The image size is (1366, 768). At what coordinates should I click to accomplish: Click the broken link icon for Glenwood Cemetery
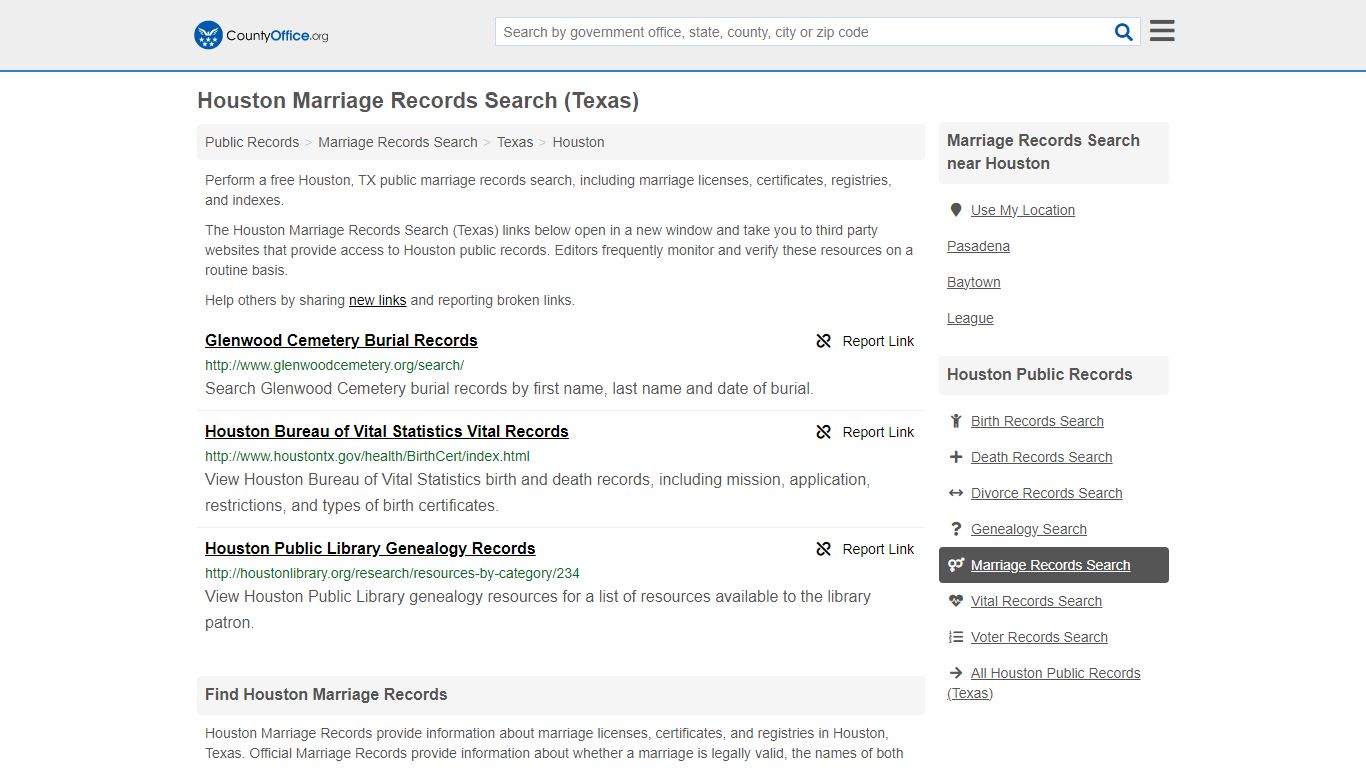point(824,341)
